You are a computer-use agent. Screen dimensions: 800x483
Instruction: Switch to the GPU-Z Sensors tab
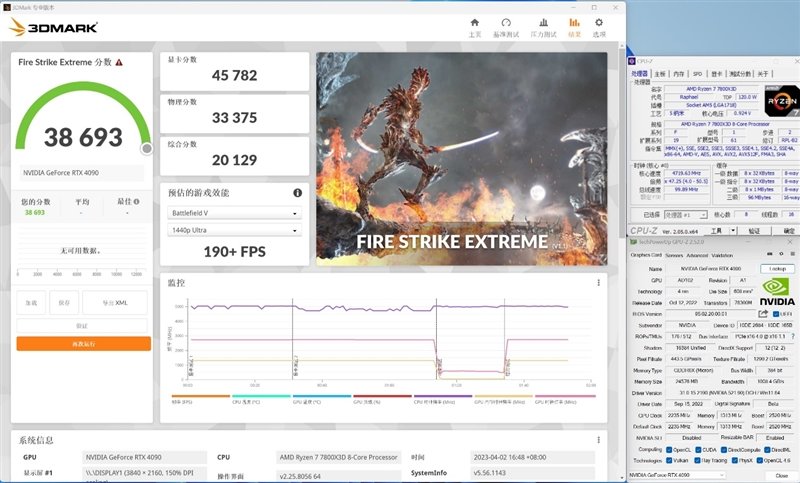(x=674, y=255)
